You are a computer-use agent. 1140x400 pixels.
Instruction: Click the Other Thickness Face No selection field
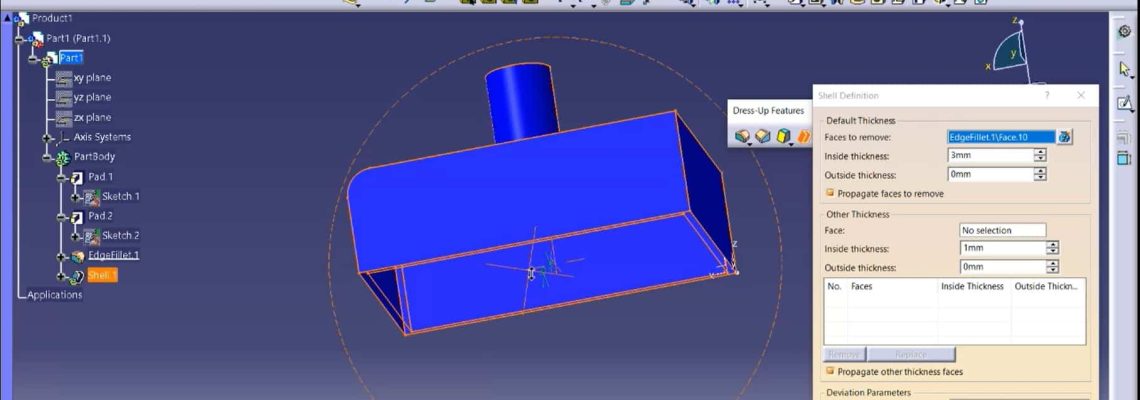click(1003, 231)
